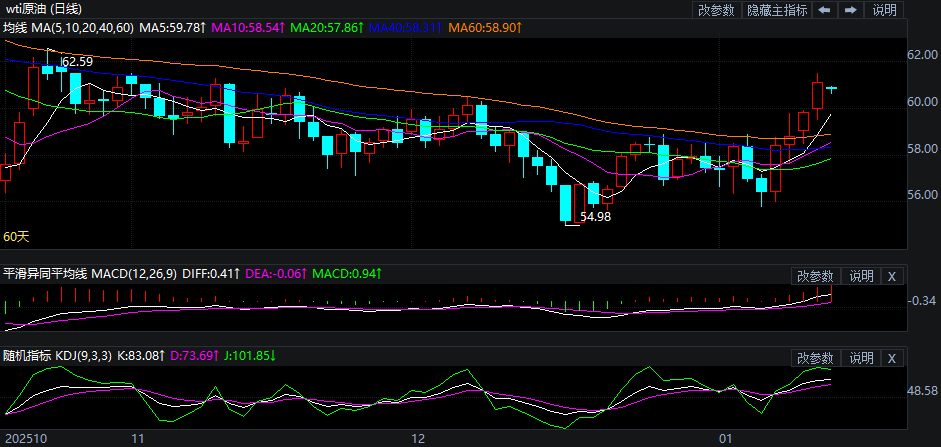
Task: Open 说明 for the main chart
Action: [885, 10]
